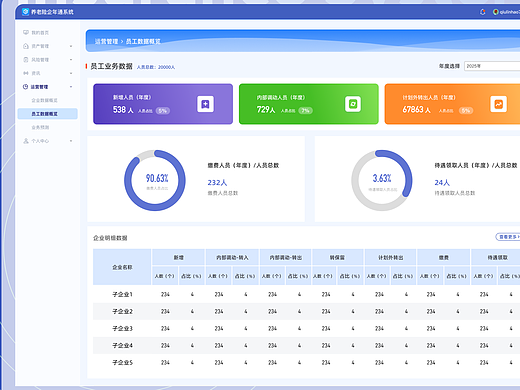The image size is (520, 390).
Task: Open the 个人中心 menu label
Action: (40, 141)
